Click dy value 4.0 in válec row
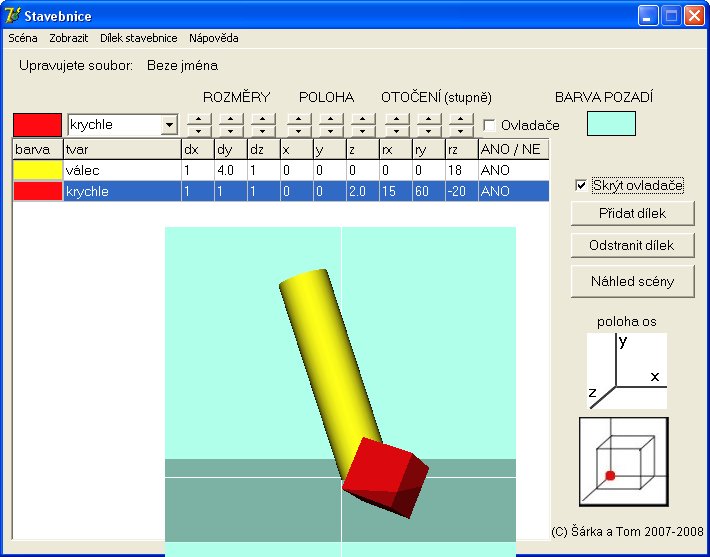Image resolution: width=710 pixels, height=557 pixels. pyautogui.click(x=230, y=170)
